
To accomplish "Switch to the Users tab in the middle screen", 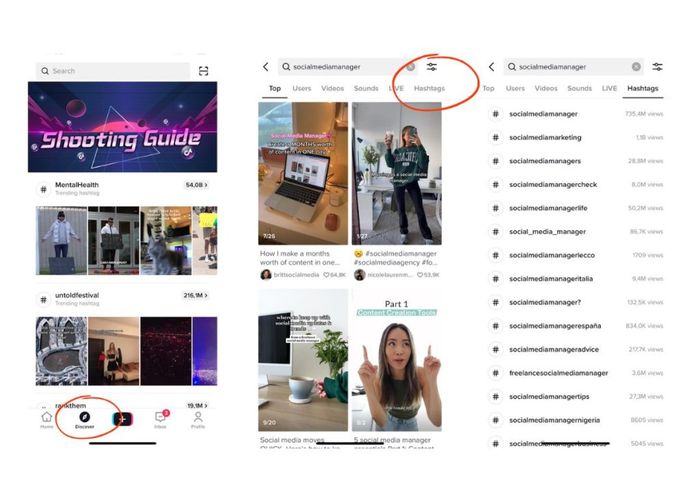I will pyautogui.click(x=302, y=88).
